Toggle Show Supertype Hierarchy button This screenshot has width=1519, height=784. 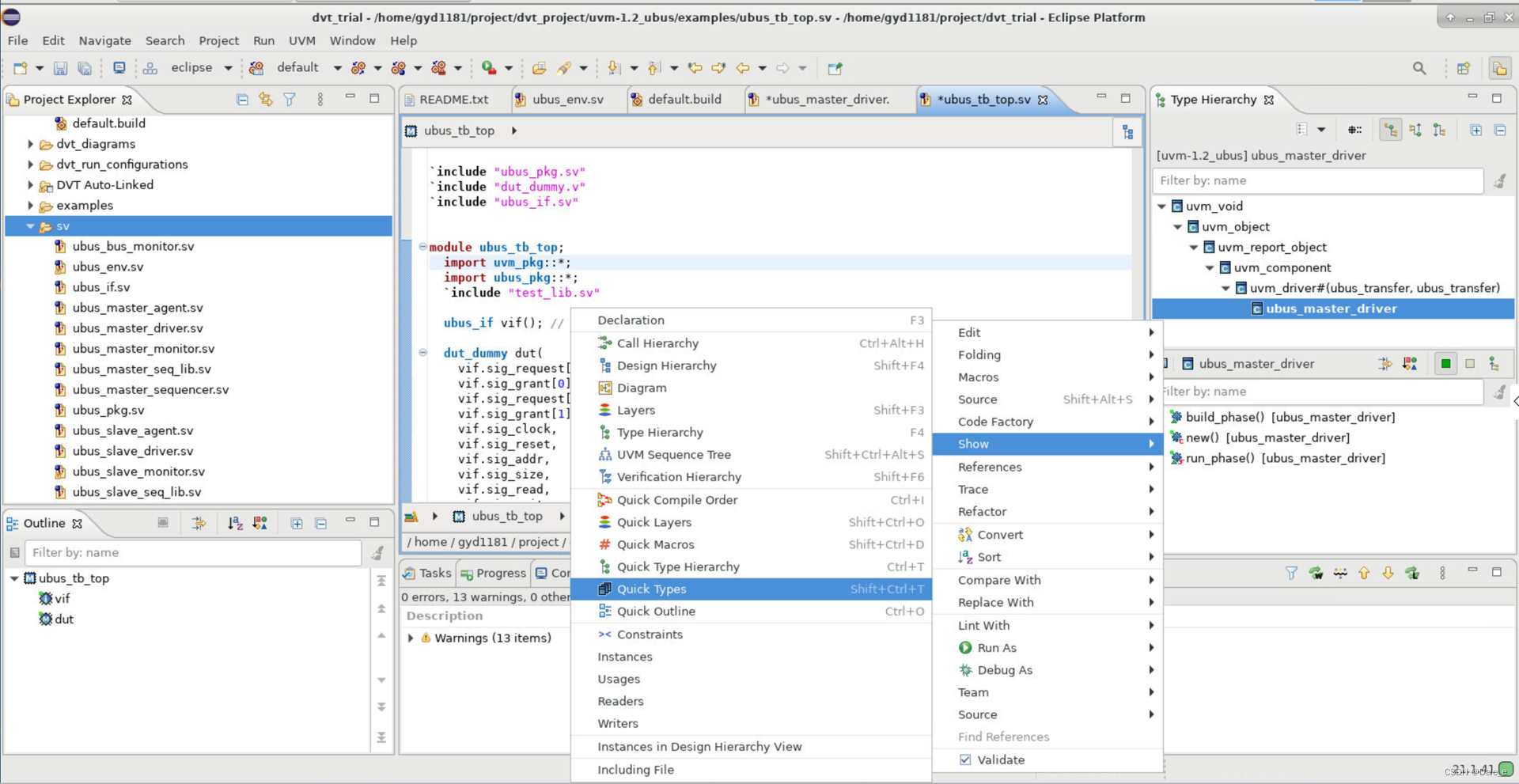1415,130
